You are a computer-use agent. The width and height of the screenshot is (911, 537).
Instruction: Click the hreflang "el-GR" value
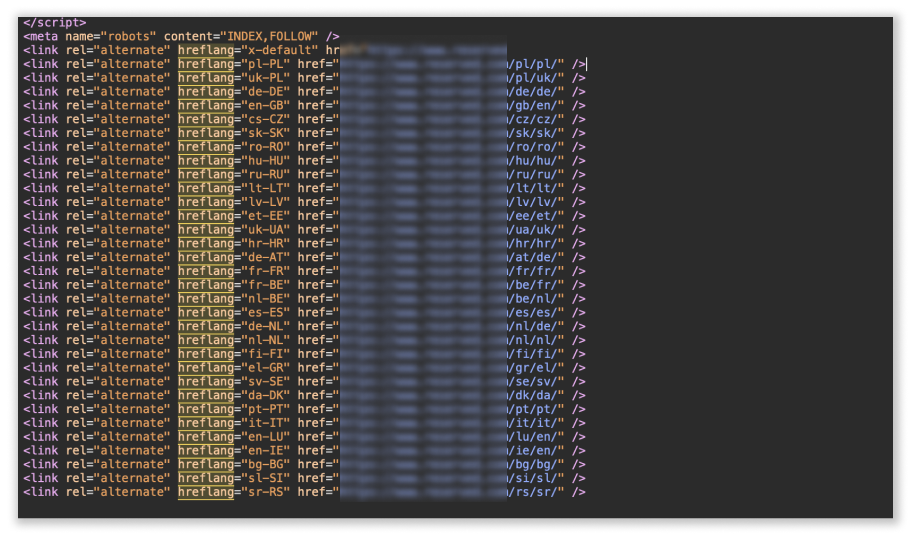[x=266, y=368]
